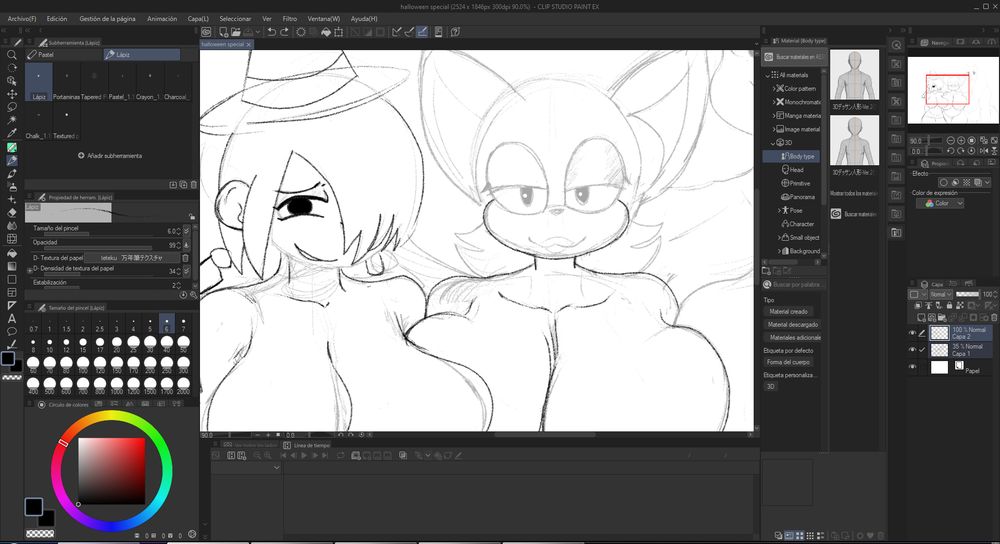This screenshot has height=544, width=1000.
Task: Toggle visibility of layer Capa 1
Action: (913, 349)
